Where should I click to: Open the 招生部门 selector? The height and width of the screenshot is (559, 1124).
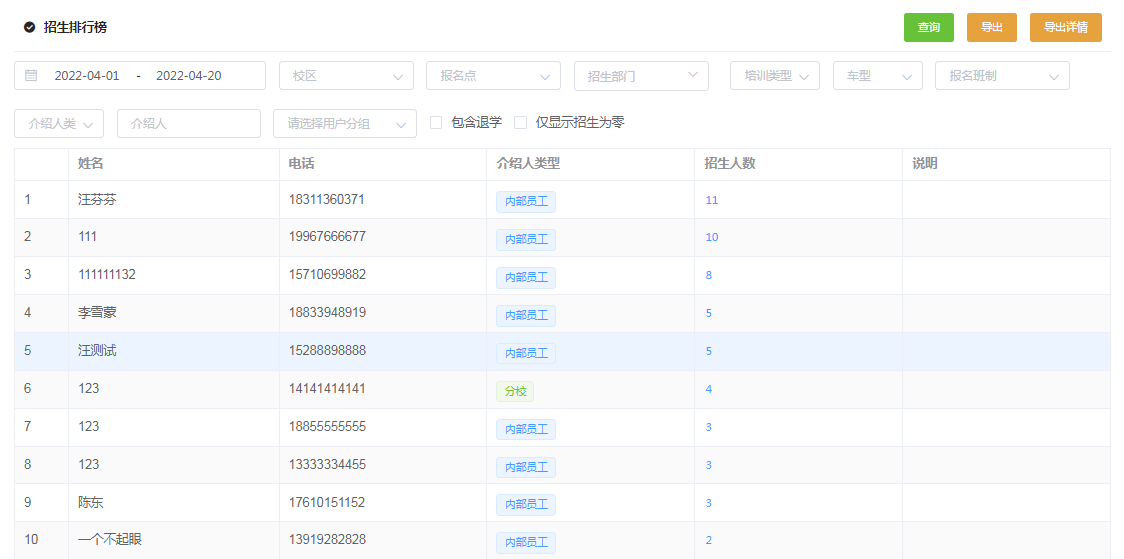(x=642, y=76)
